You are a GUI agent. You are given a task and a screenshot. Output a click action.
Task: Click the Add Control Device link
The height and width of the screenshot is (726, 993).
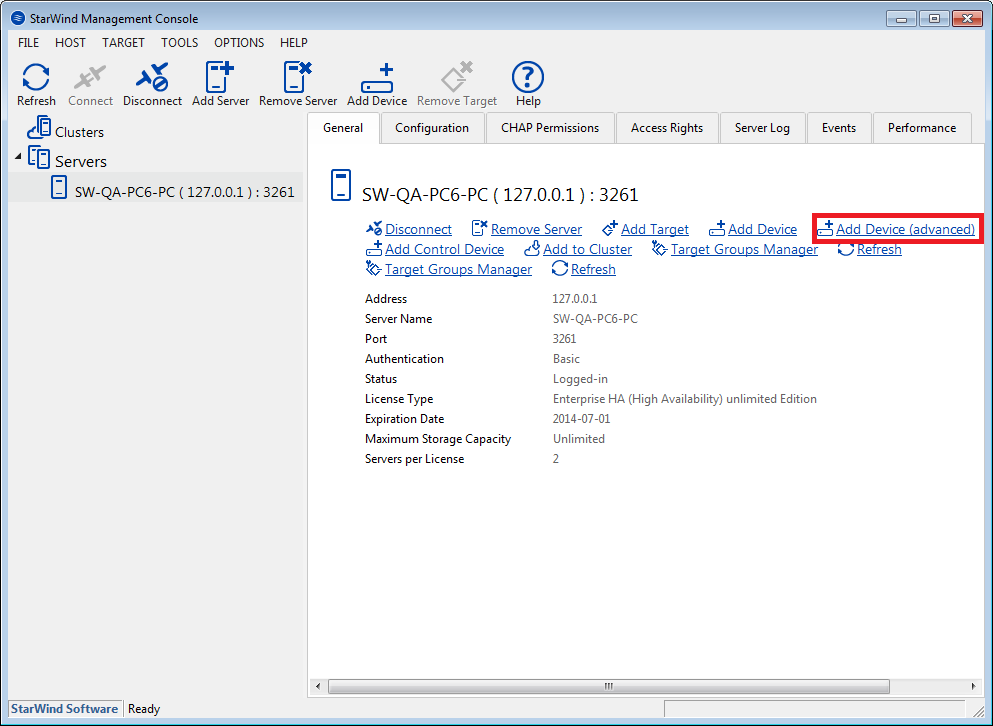click(444, 250)
